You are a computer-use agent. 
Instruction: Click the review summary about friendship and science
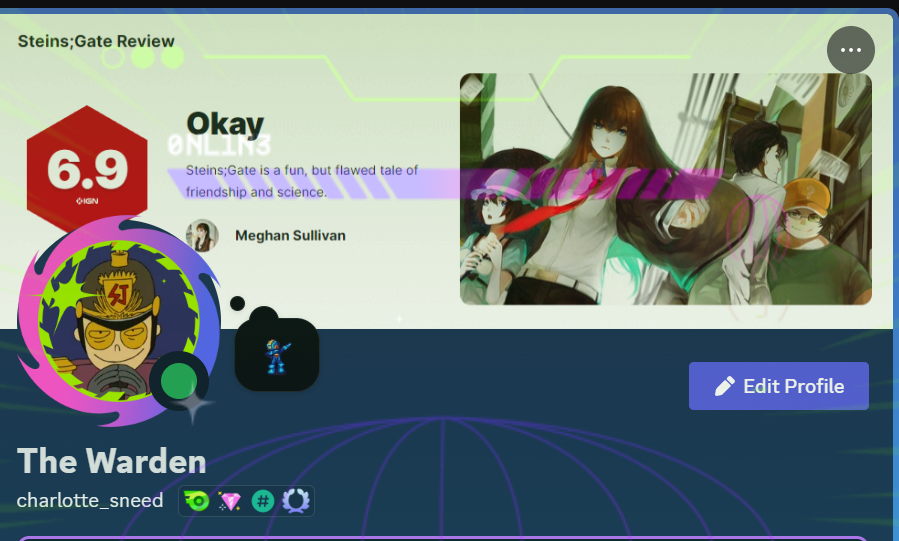point(302,181)
